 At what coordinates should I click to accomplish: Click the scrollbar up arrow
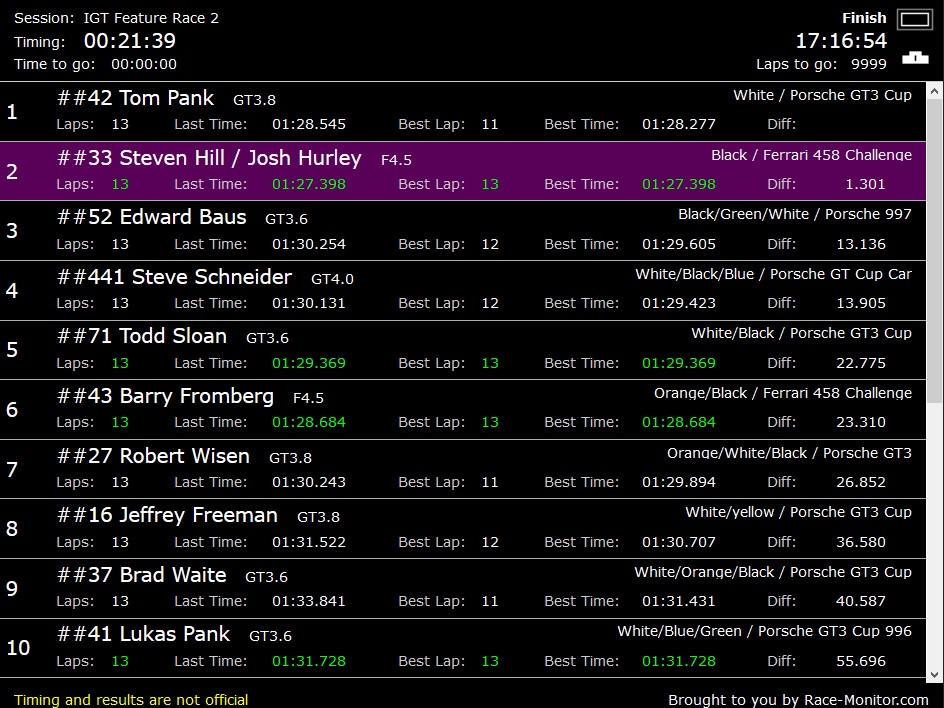(934, 92)
